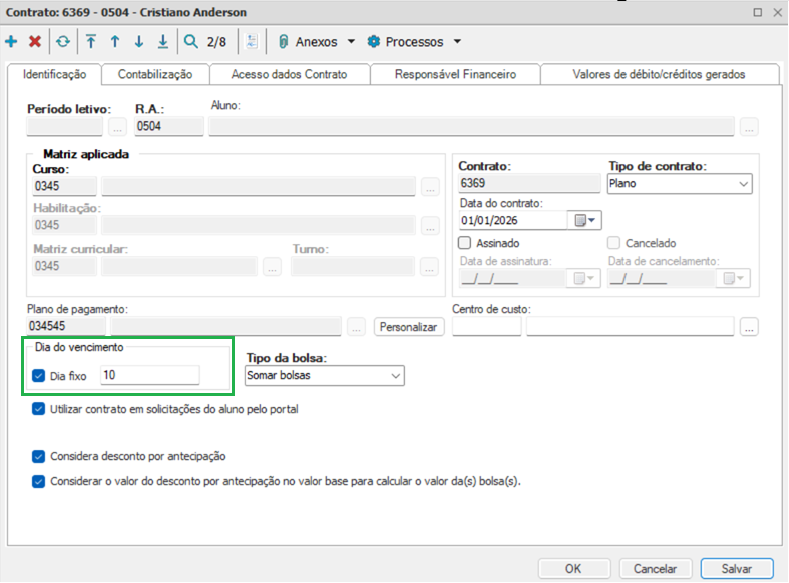Screen dimensions: 789x583
Task: Click the Plano de pagamento code field 034545
Action: (66, 326)
